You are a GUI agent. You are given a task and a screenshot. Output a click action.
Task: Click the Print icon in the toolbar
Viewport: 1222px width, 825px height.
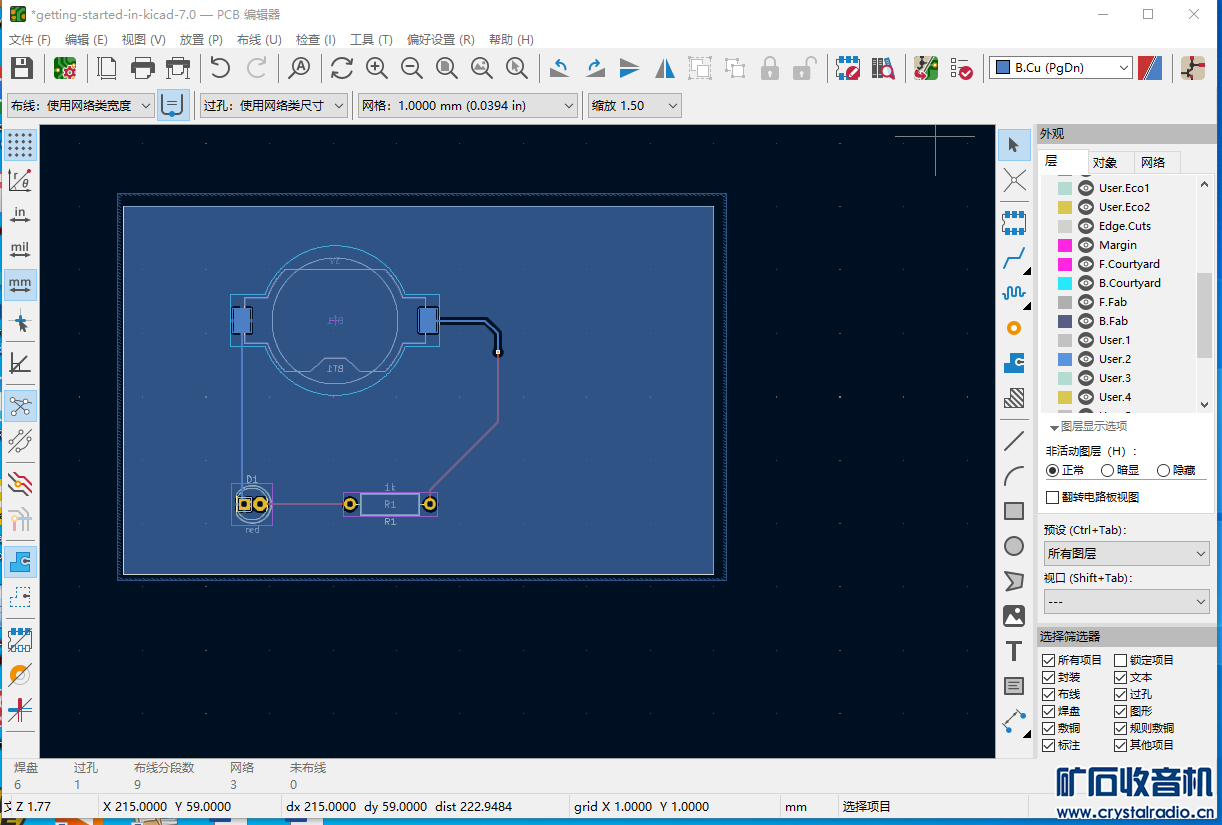(x=143, y=68)
